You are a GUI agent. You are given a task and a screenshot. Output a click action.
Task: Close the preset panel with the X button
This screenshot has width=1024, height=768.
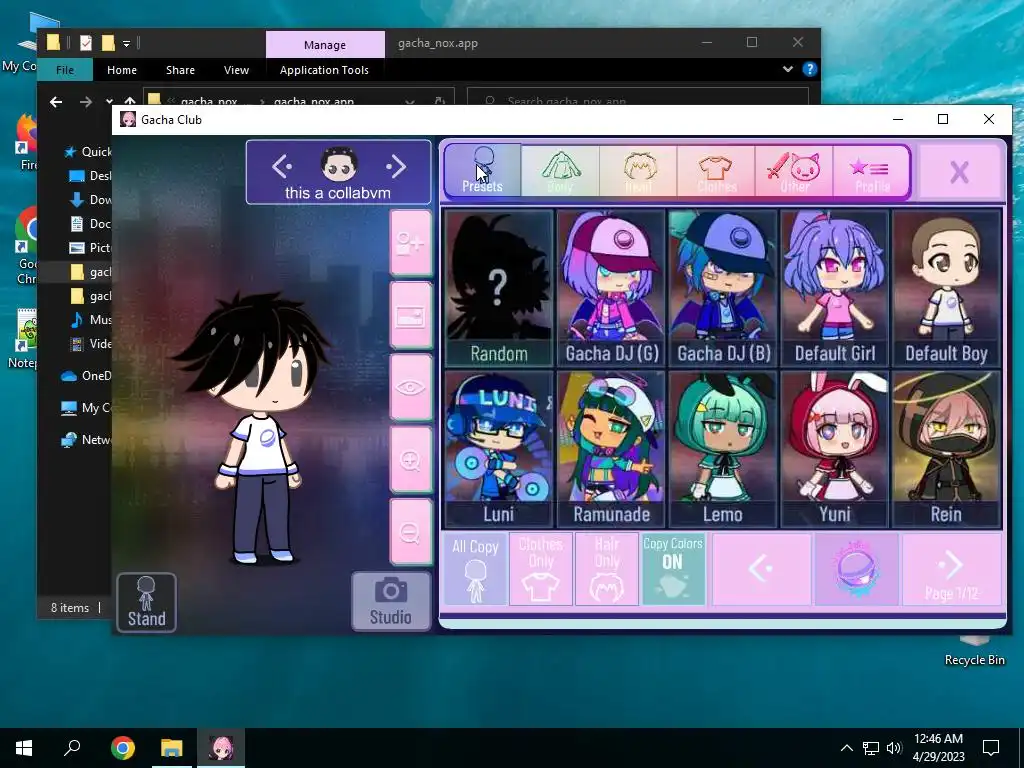pos(959,172)
